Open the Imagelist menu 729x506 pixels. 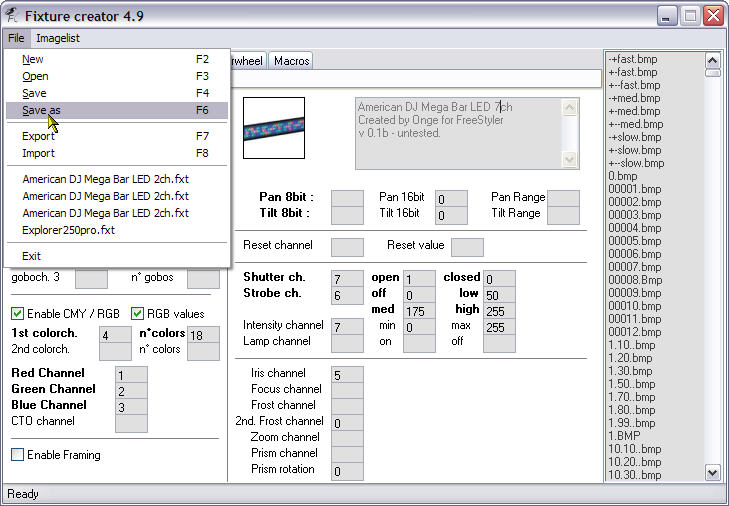(58, 38)
